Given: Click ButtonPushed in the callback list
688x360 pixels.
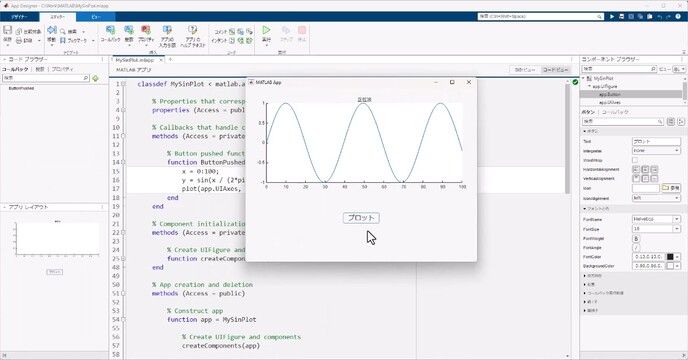Looking at the screenshot, I should (21, 88).
